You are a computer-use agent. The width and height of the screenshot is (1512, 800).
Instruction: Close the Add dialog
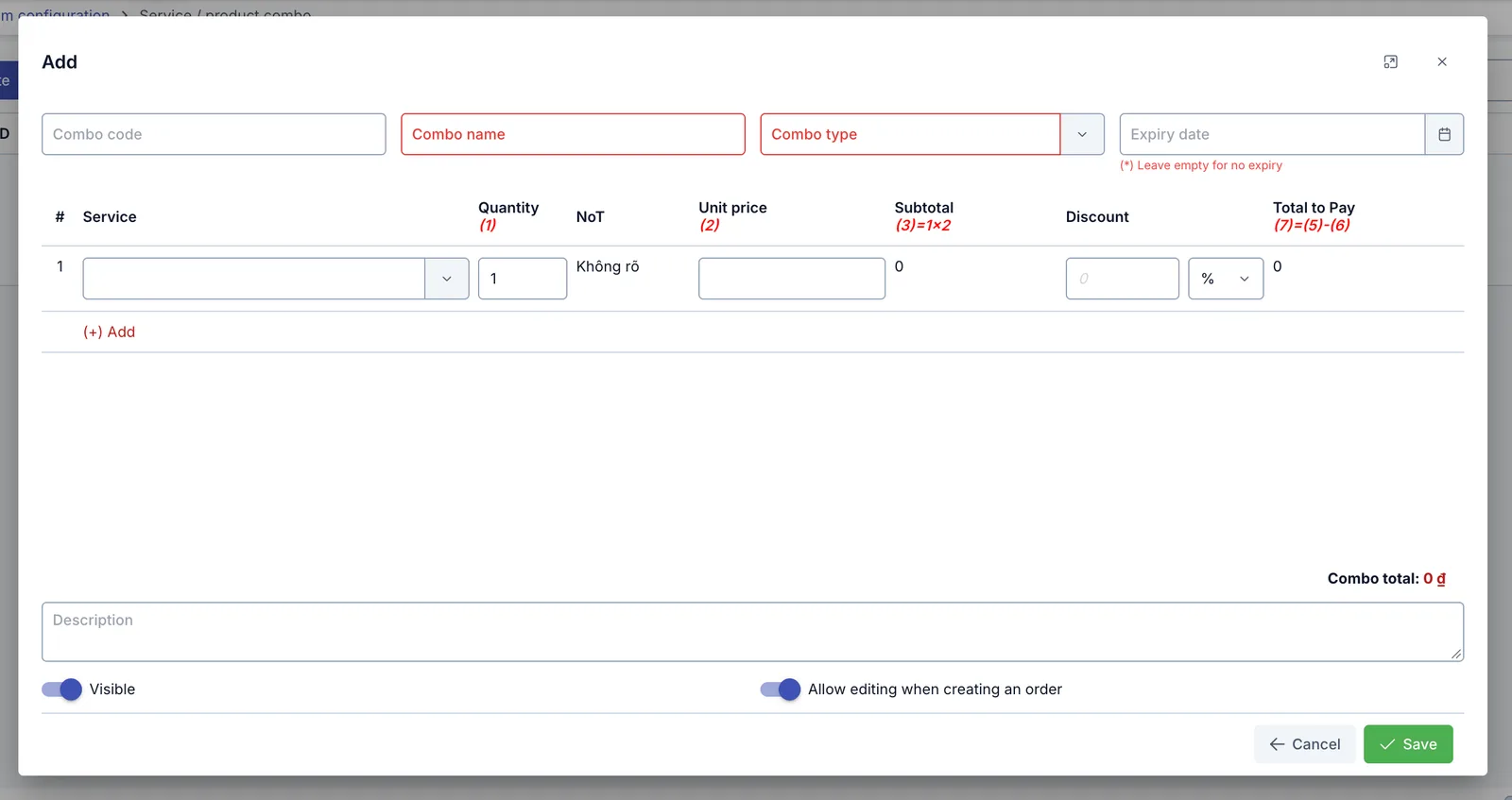(1442, 62)
